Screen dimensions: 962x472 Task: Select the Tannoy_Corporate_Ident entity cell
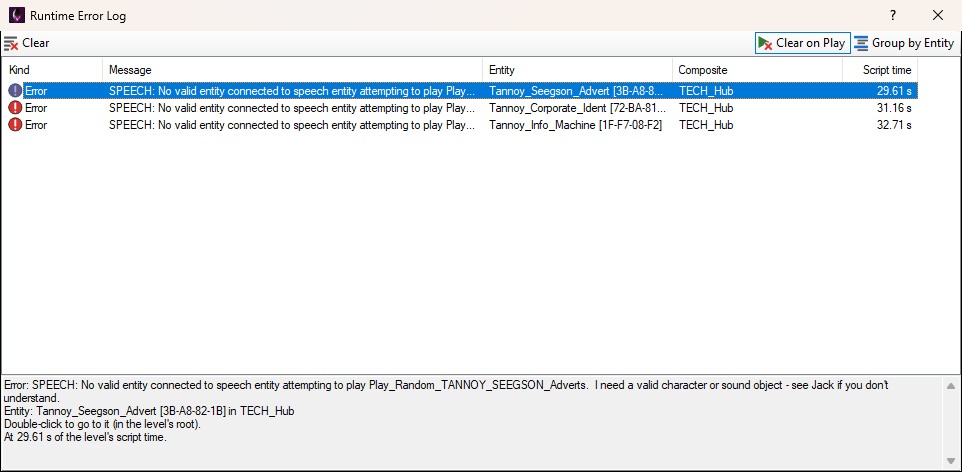[577, 108]
